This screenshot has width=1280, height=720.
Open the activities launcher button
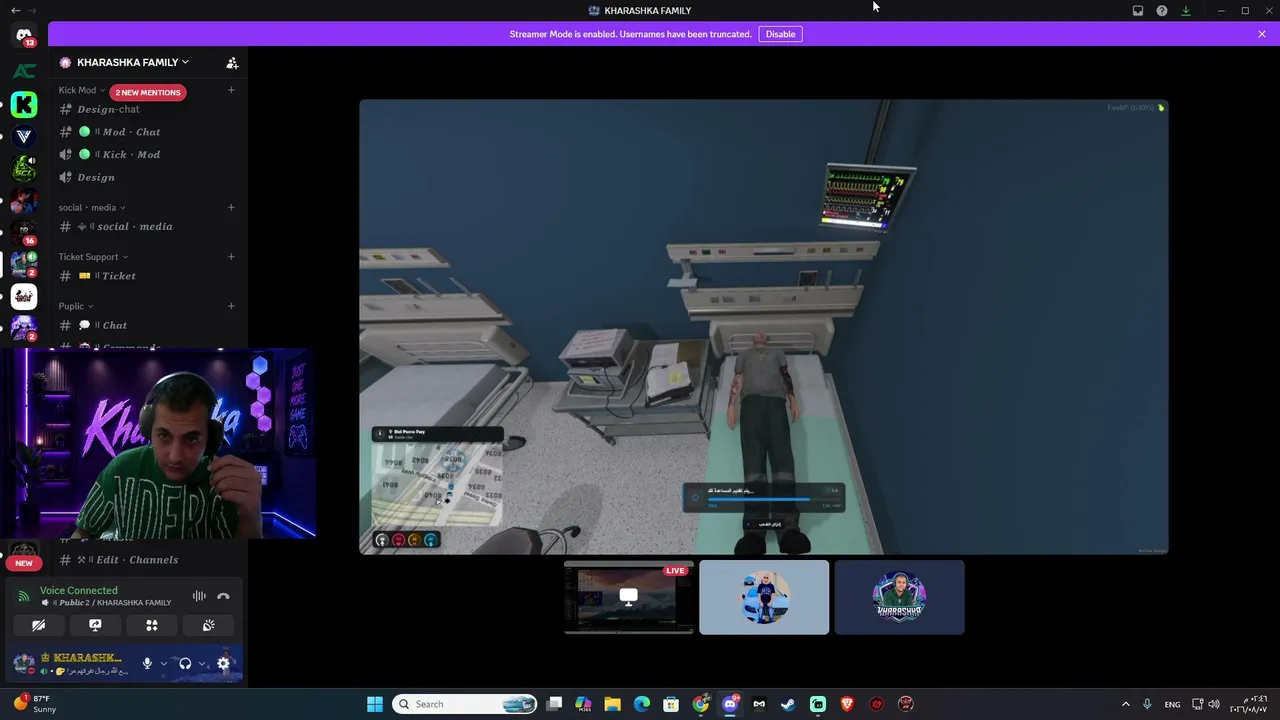[152, 625]
